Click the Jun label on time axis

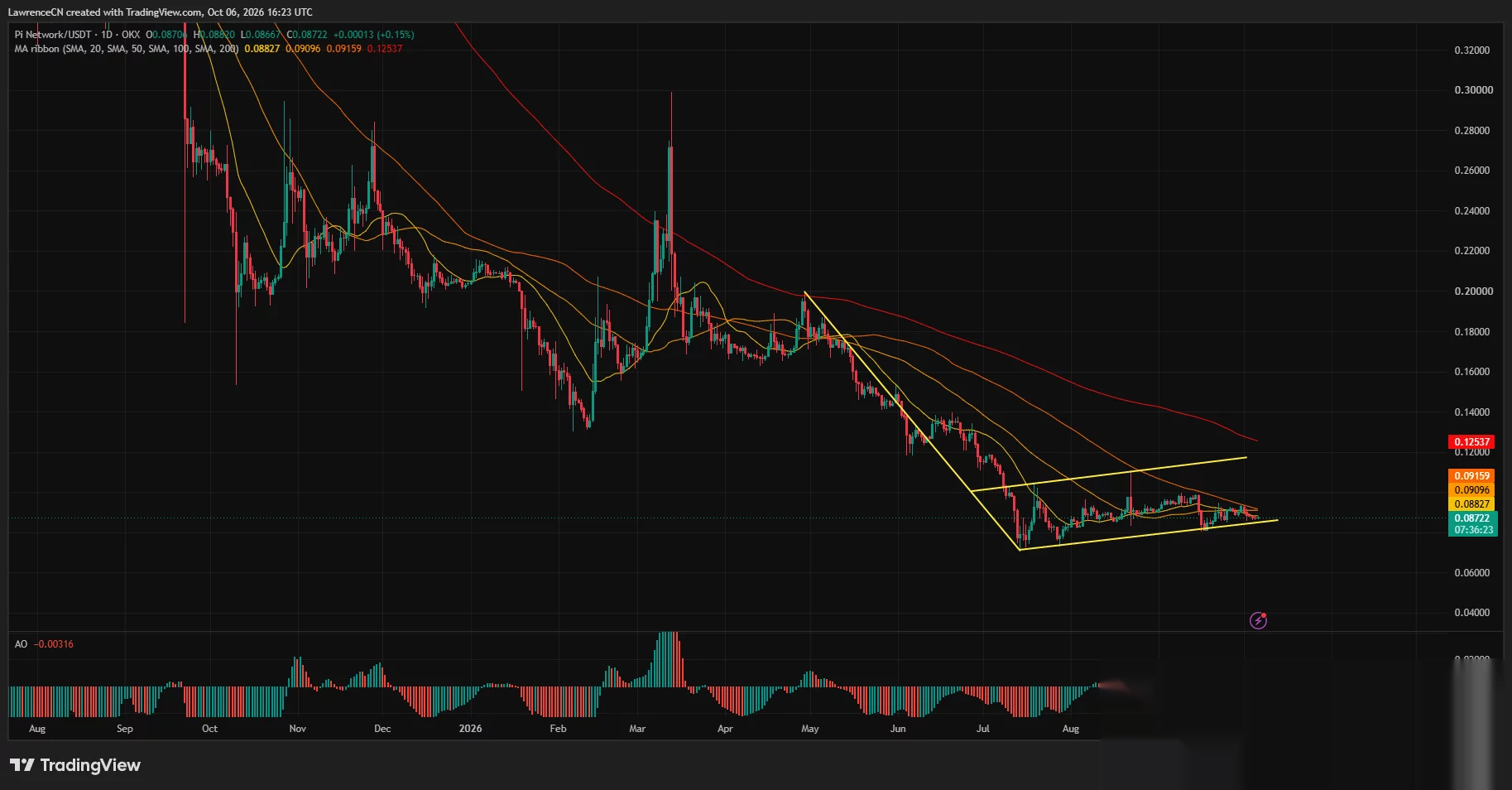898,729
